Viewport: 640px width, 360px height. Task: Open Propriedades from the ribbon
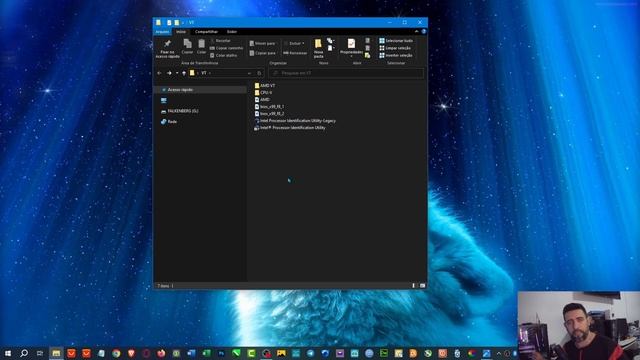click(351, 47)
